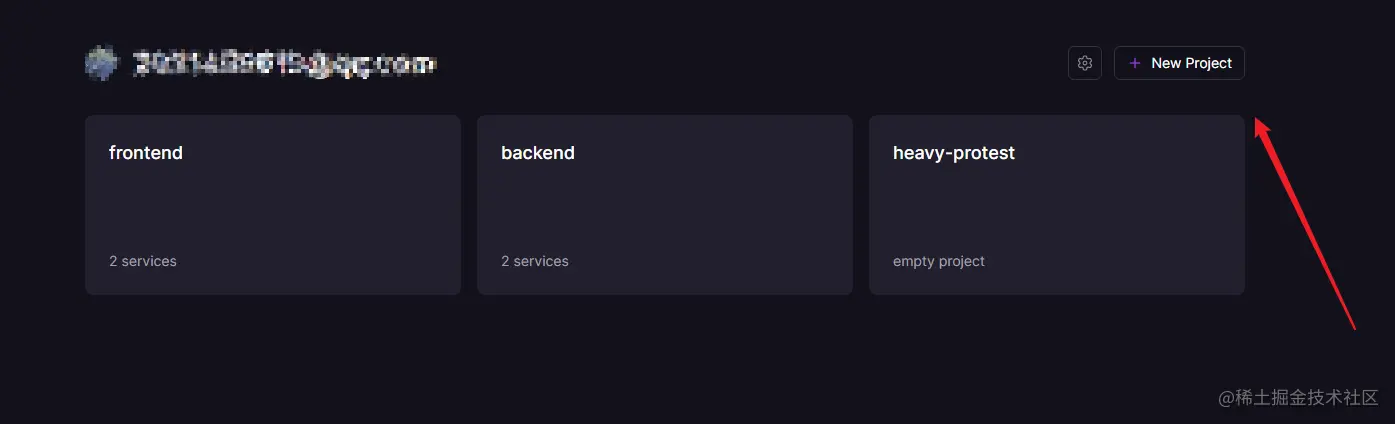Screen dimensions: 1395x424
Task: Click blank middle area of backend card
Action: (x=665, y=208)
